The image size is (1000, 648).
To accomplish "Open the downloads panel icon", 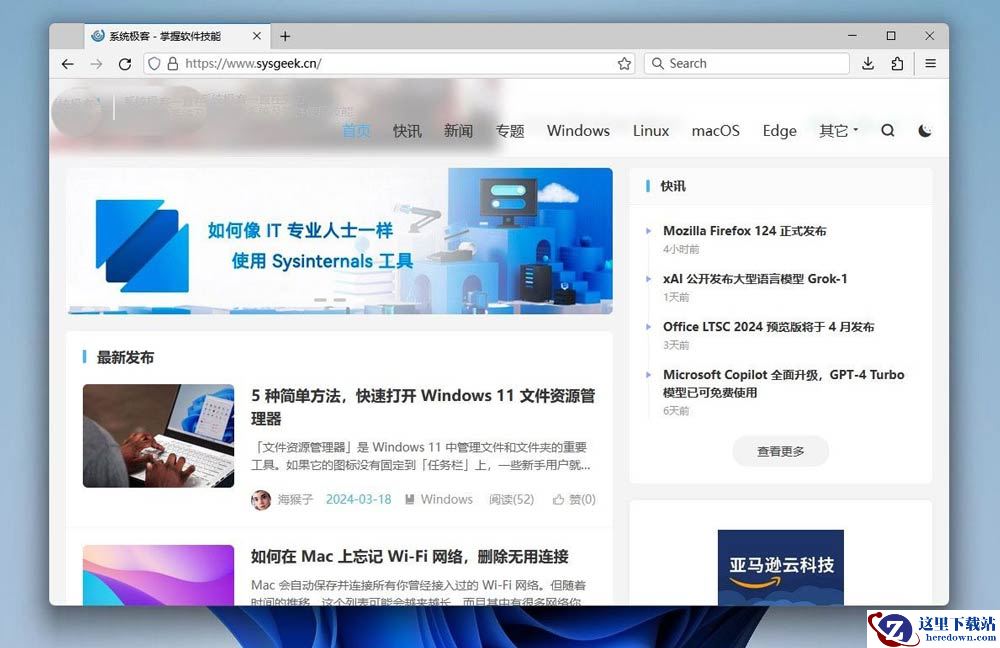I will [868, 64].
